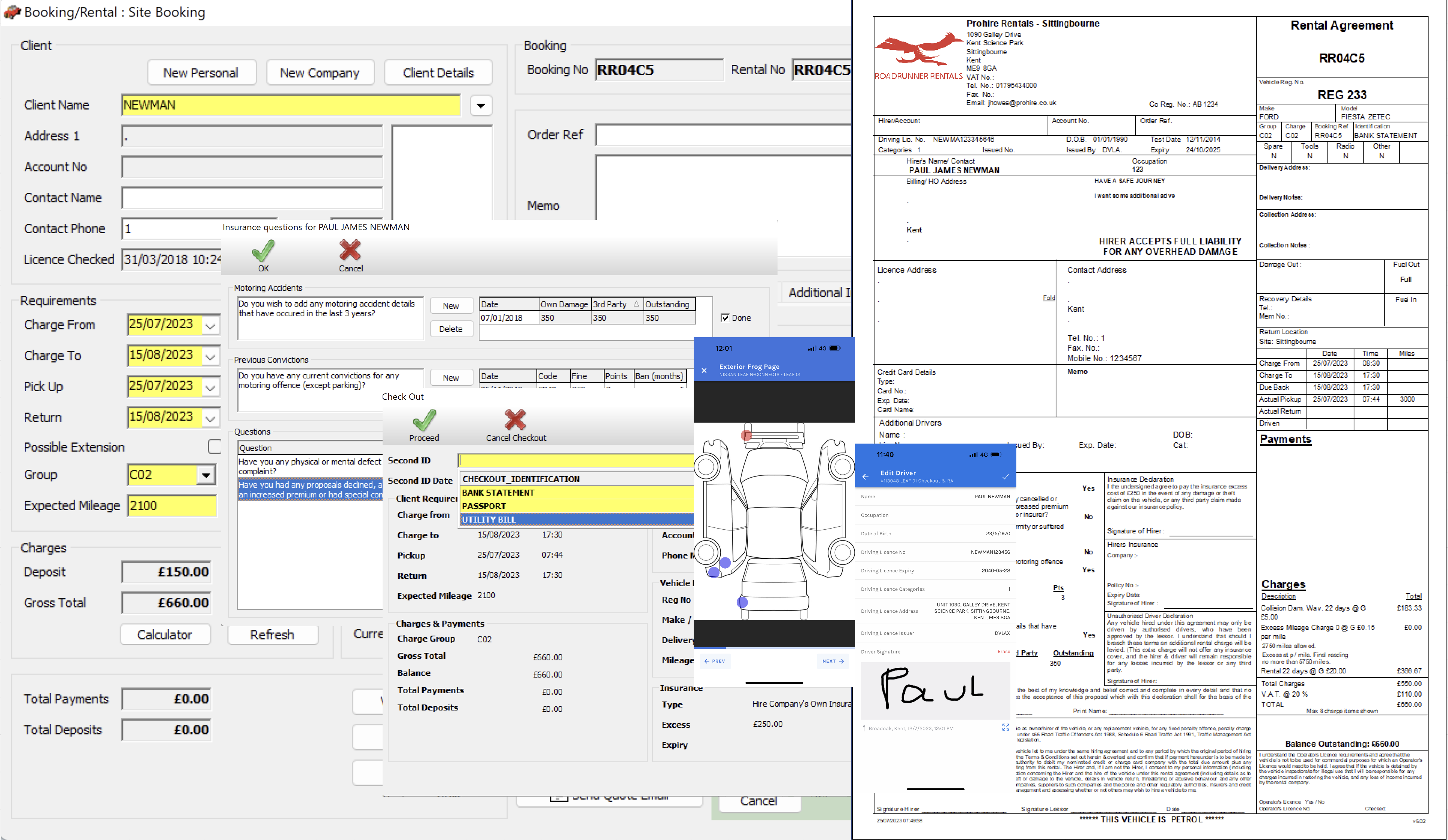Toggle the Done checkbox for motoring accidents
Image resolution: width=1448 pixels, height=840 pixels.
click(725, 318)
